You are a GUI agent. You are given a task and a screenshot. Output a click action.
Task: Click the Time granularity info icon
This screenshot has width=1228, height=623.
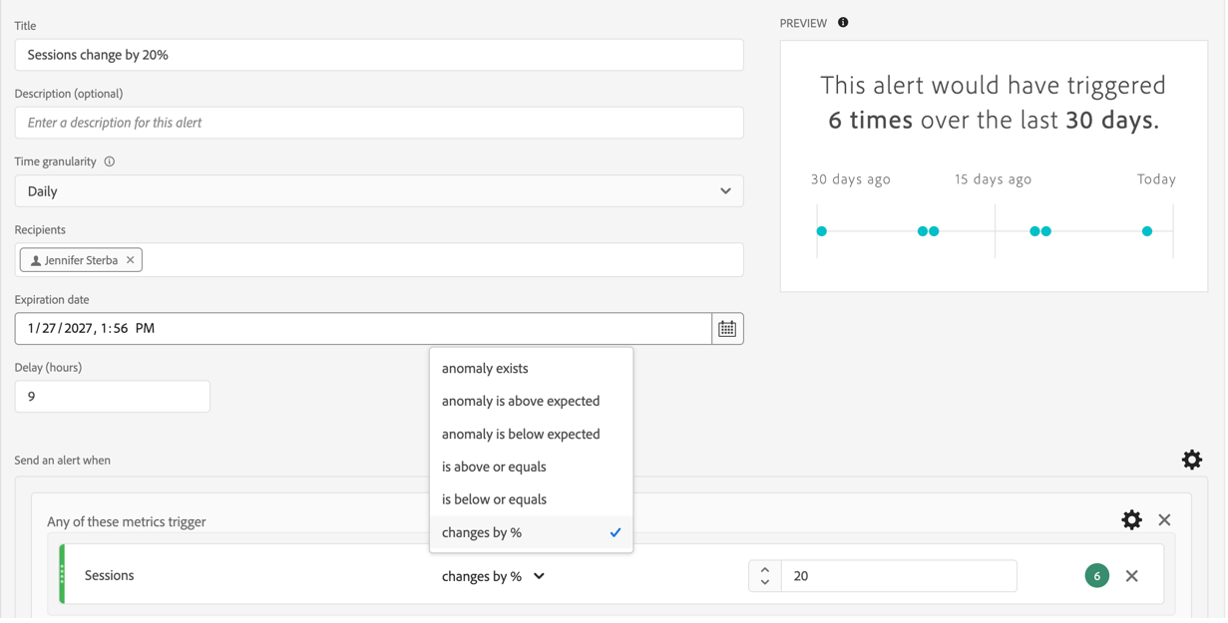(x=110, y=161)
